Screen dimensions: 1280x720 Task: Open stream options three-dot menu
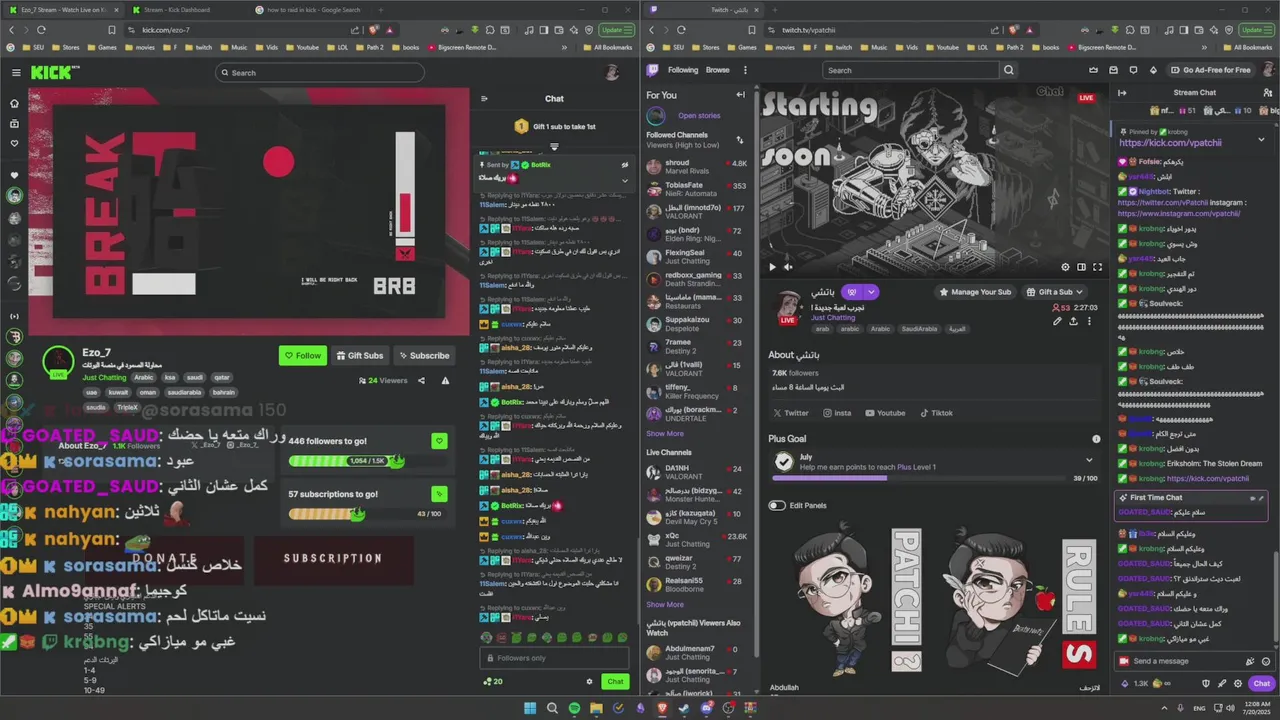pos(1089,321)
